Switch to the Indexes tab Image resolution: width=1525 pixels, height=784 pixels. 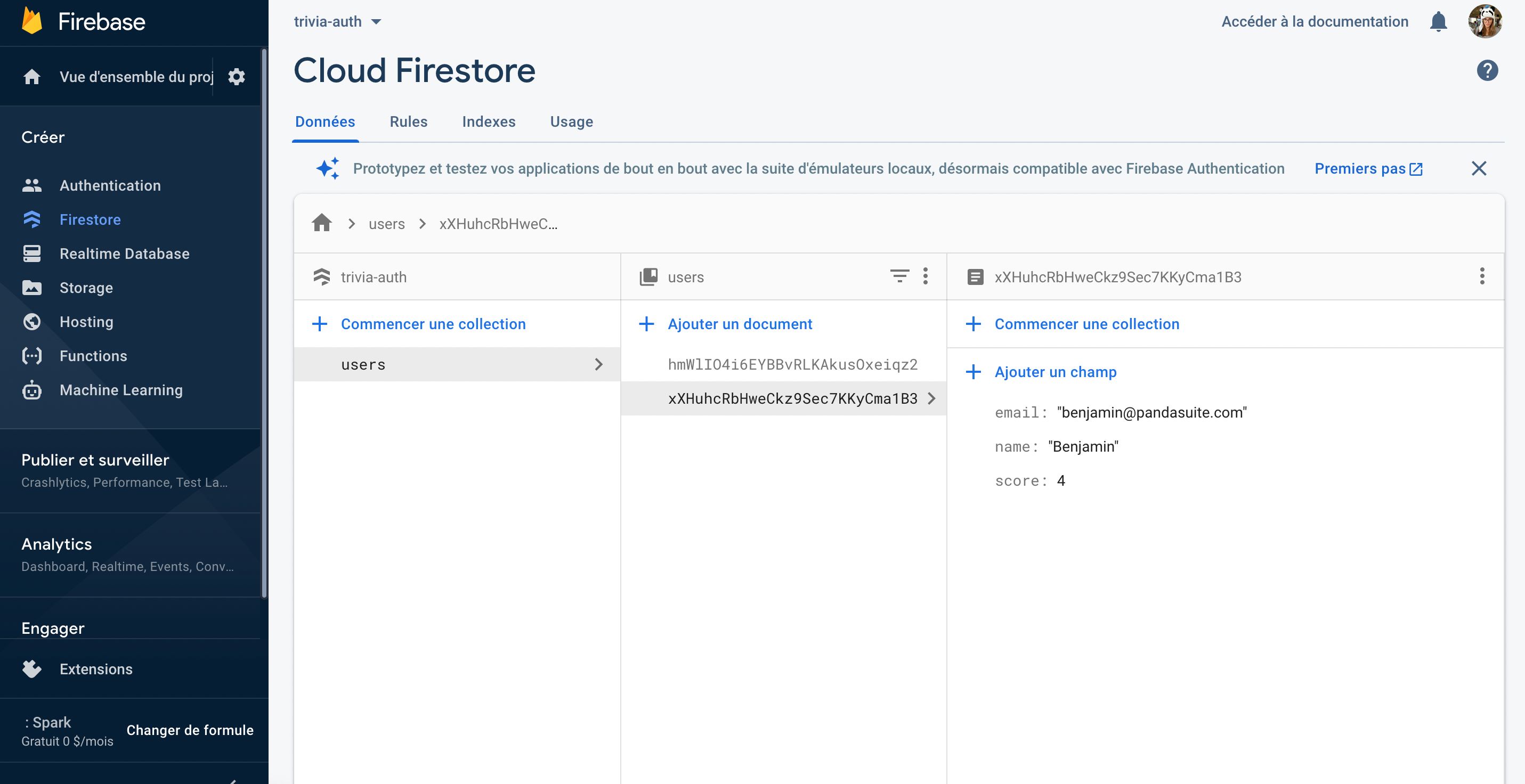(489, 121)
